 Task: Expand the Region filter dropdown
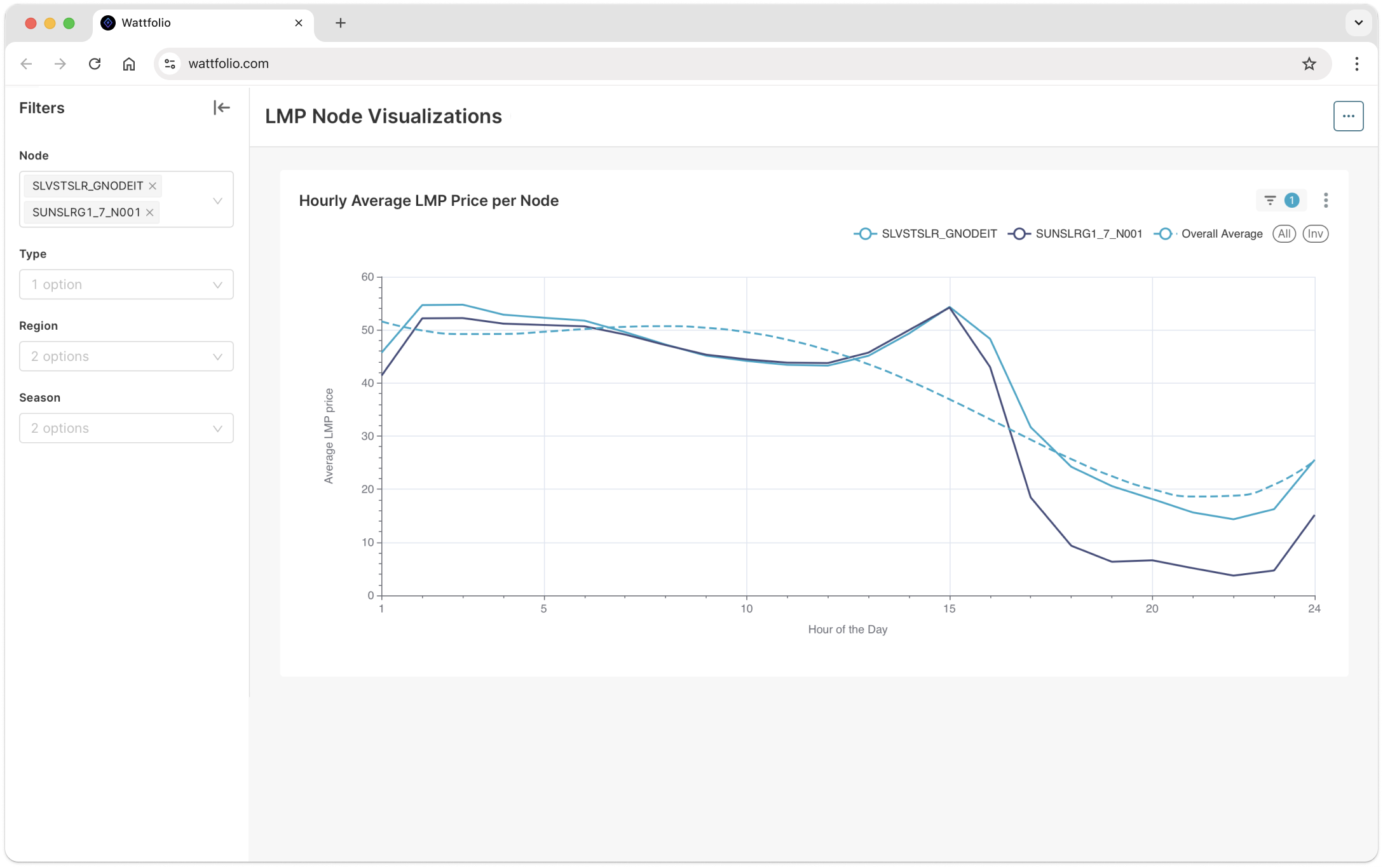click(126, 356)
